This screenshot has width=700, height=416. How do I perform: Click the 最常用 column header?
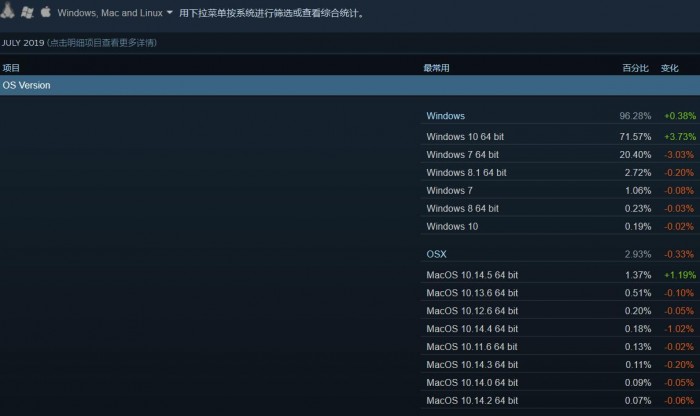pos(436,68)
